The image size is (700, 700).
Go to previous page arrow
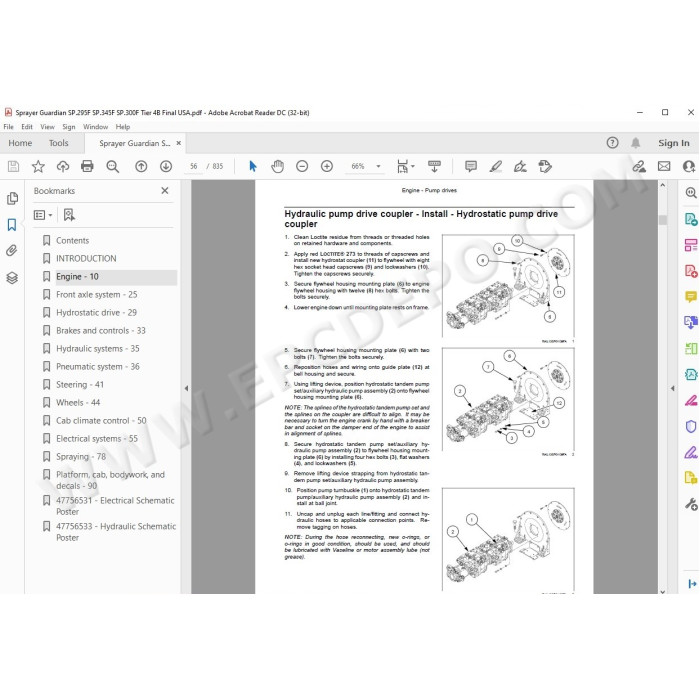141,167
